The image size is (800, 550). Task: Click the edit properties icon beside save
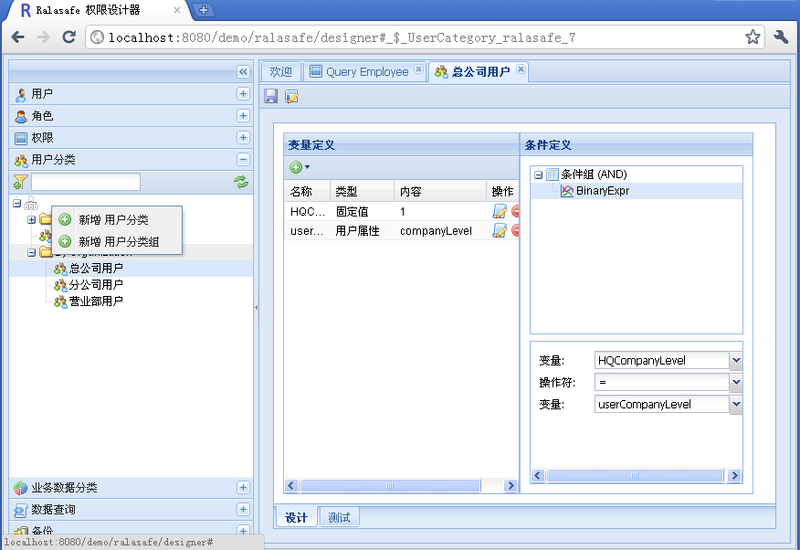pos(292,96)
